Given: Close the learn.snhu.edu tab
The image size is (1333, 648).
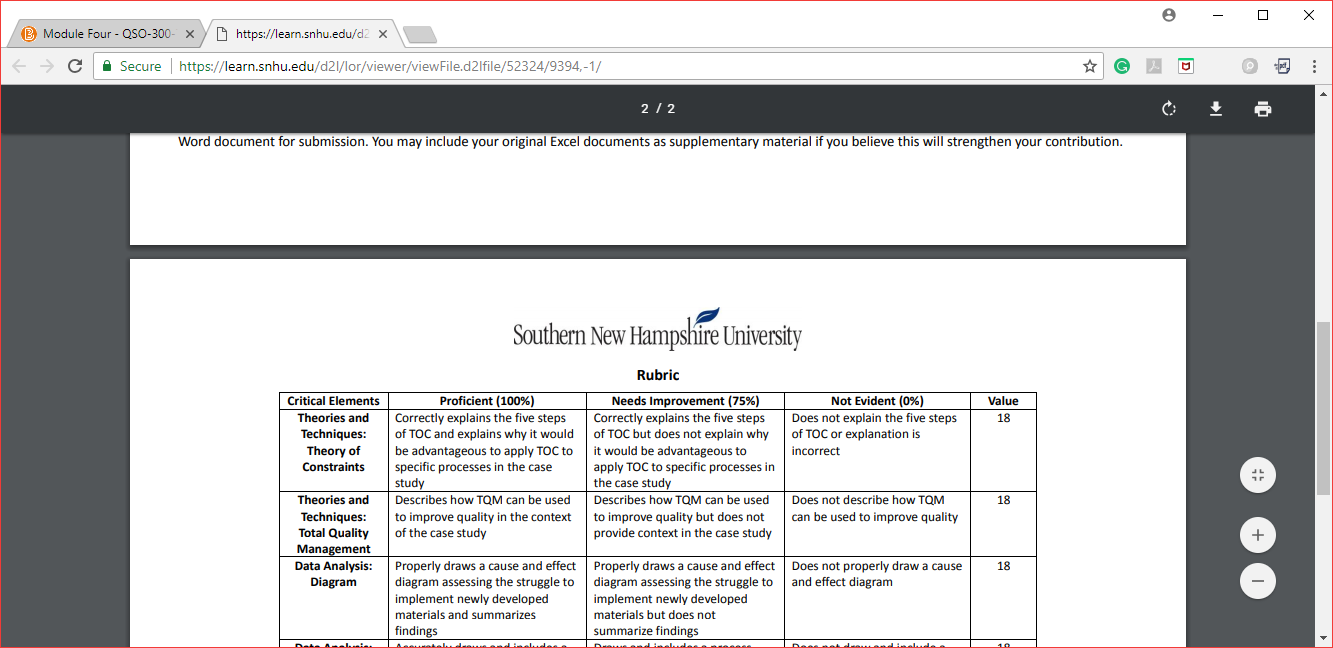Looking at the screenshot, I should coord(383,34).
